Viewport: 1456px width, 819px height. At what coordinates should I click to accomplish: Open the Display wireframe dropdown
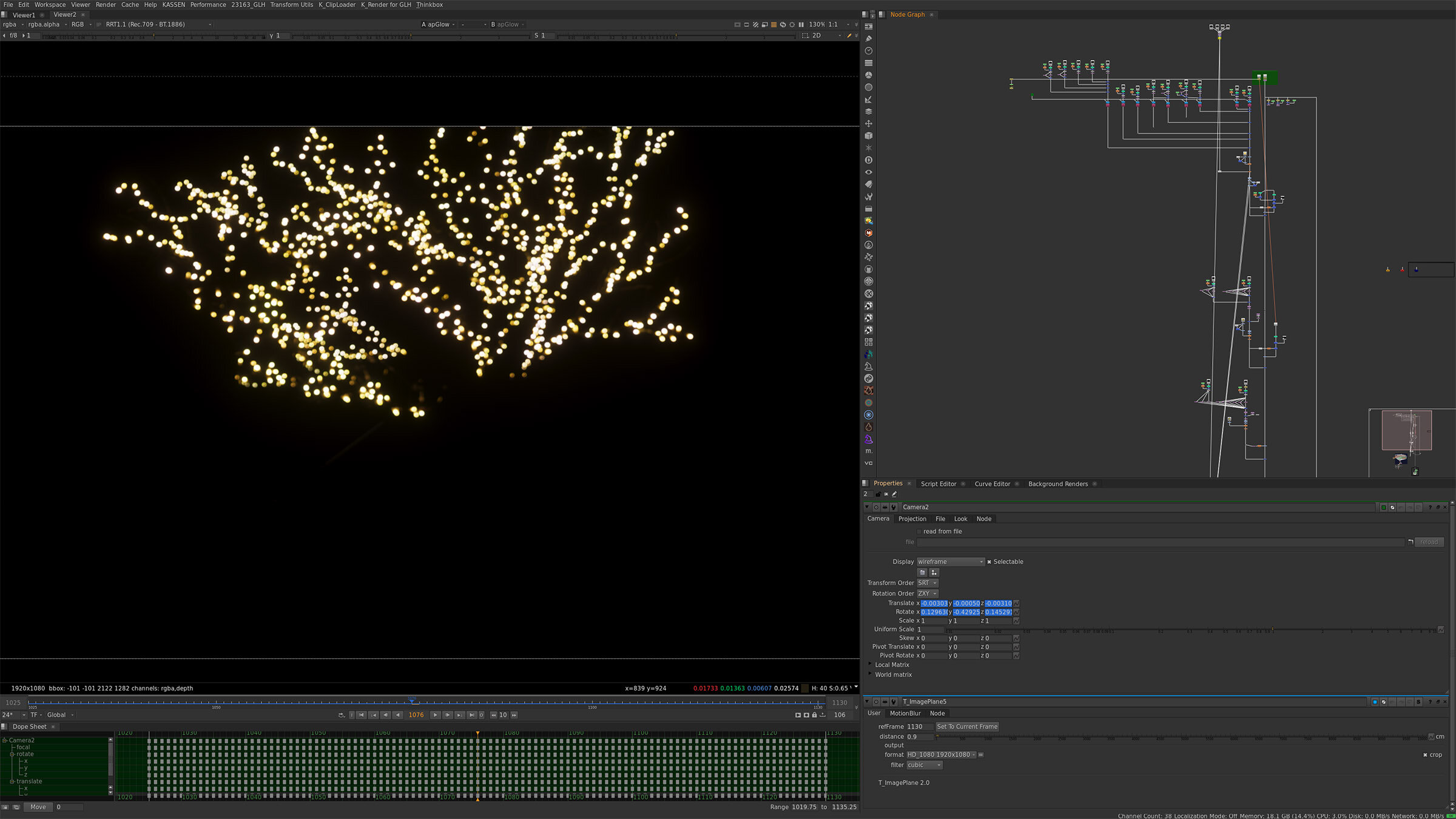[x=950, y=562]
